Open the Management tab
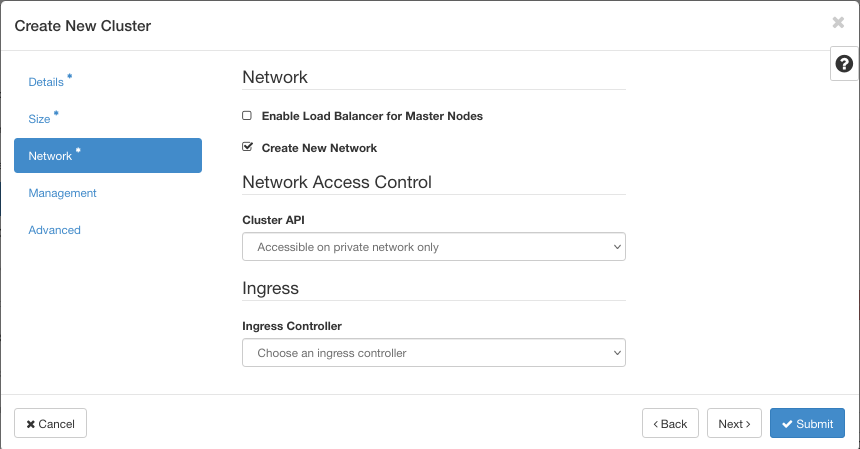 click(62, 193)
